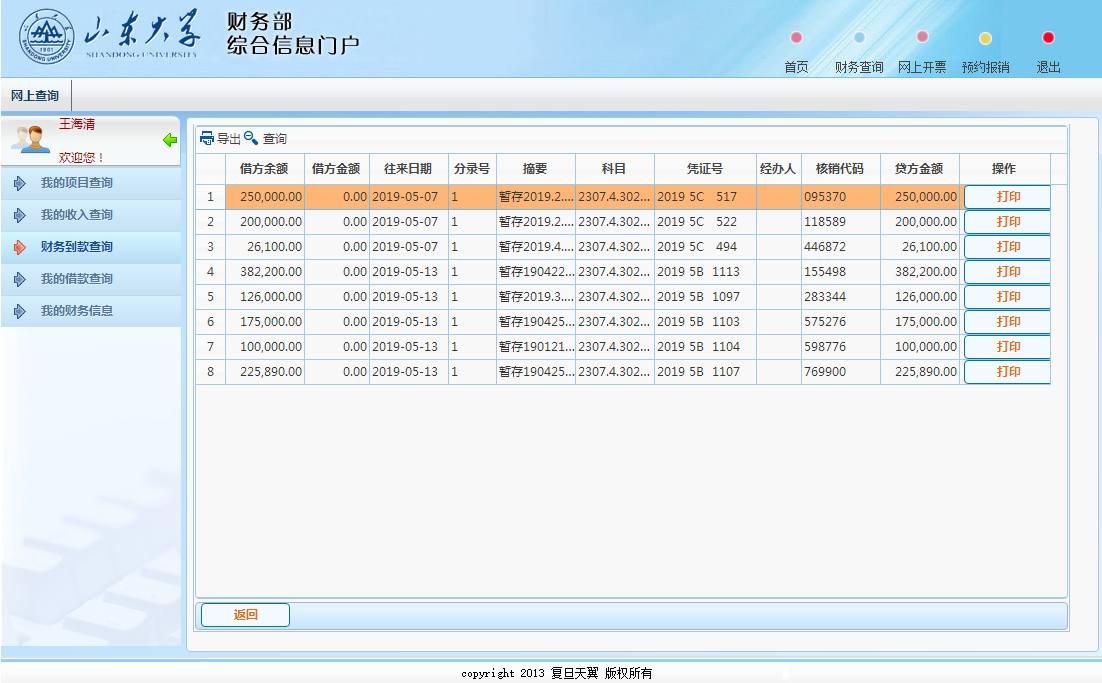Click the printer export icon

point(207,138)
